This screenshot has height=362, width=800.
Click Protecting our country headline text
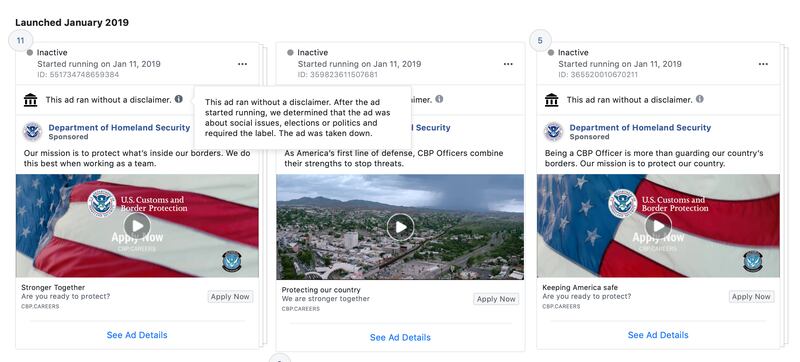point(321,290)
